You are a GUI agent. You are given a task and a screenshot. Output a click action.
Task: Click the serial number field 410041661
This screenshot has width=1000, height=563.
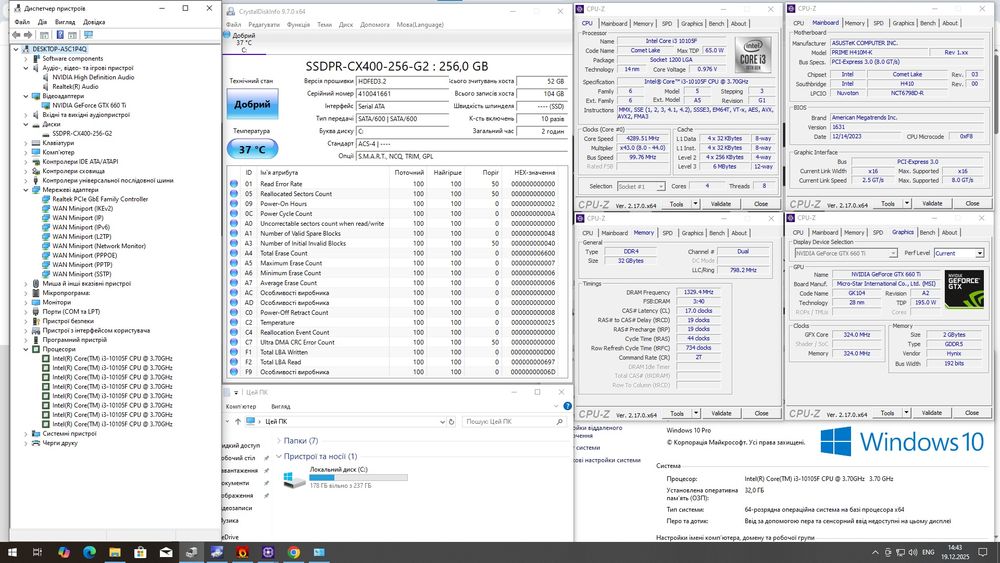point(402,94)
